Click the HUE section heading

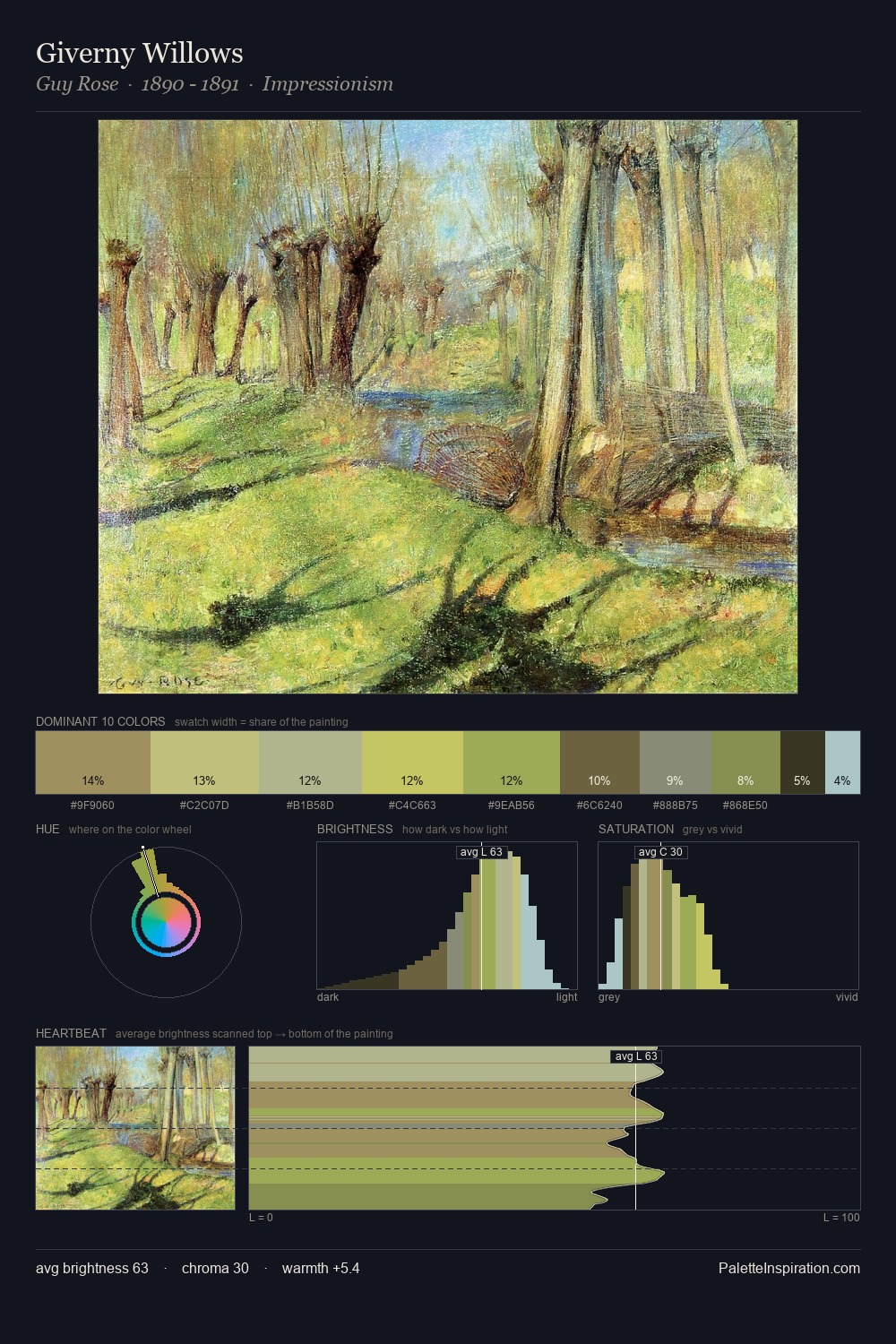(47, 829)
